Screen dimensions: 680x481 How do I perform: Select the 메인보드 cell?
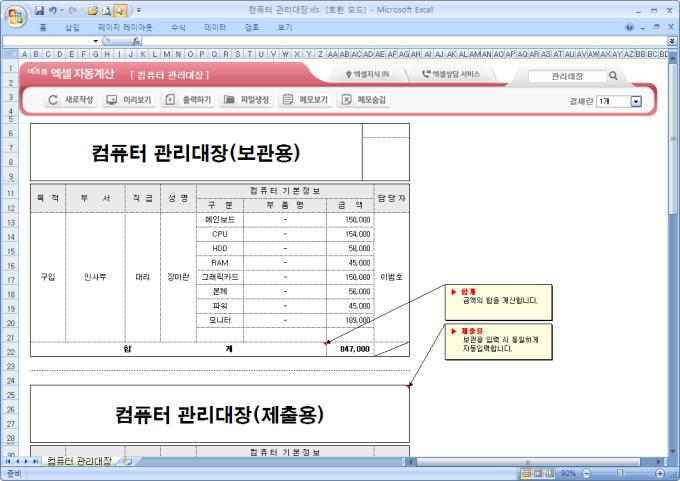pos(220,220)
